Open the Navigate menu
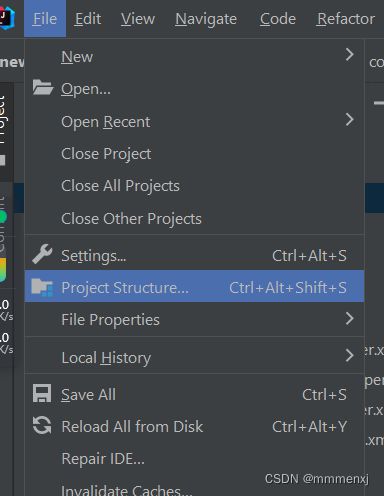Screen dimensions: 384x496 (x=206, y=19)
